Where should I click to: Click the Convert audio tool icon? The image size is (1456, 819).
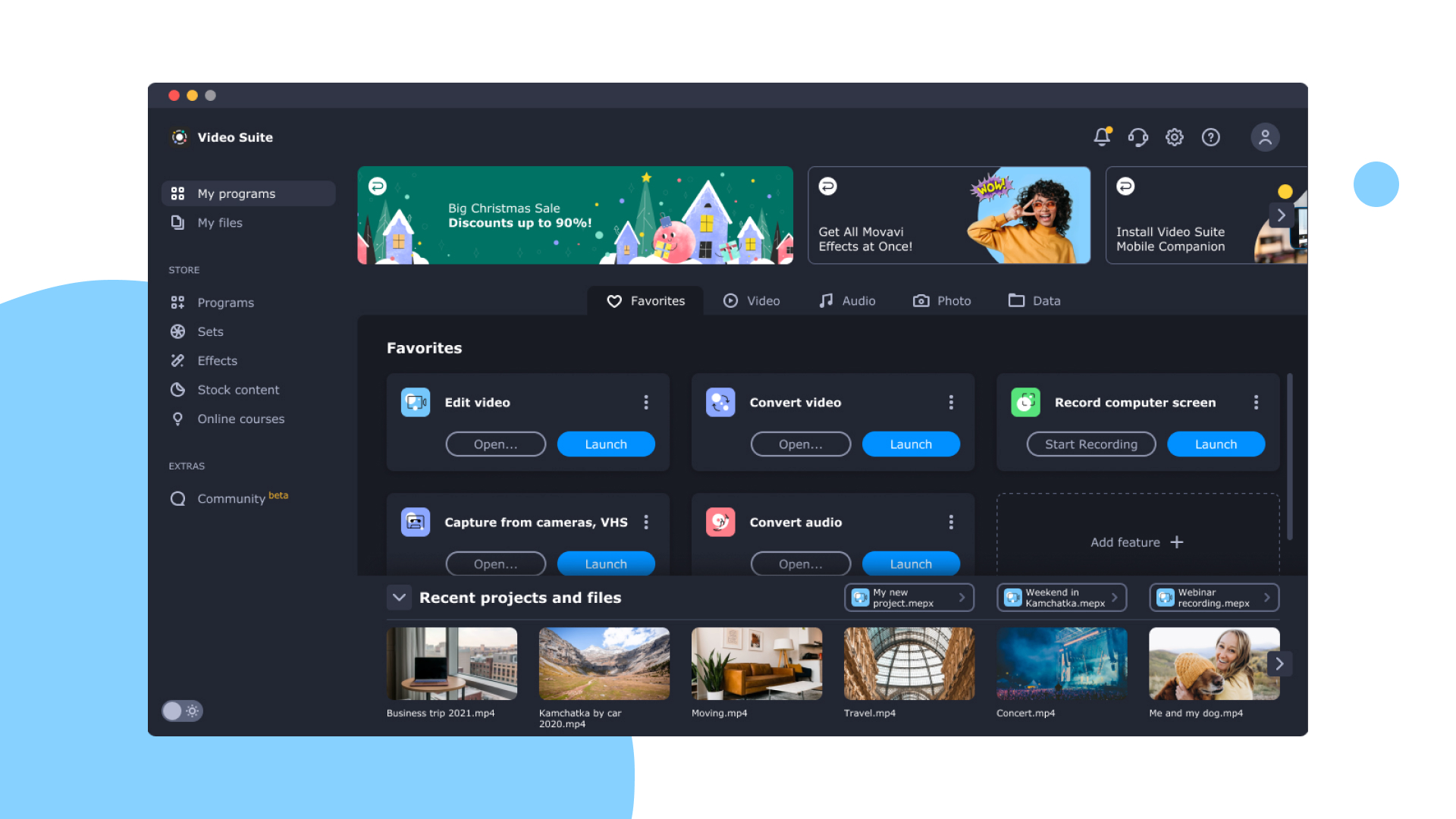(x=719, y=521)
